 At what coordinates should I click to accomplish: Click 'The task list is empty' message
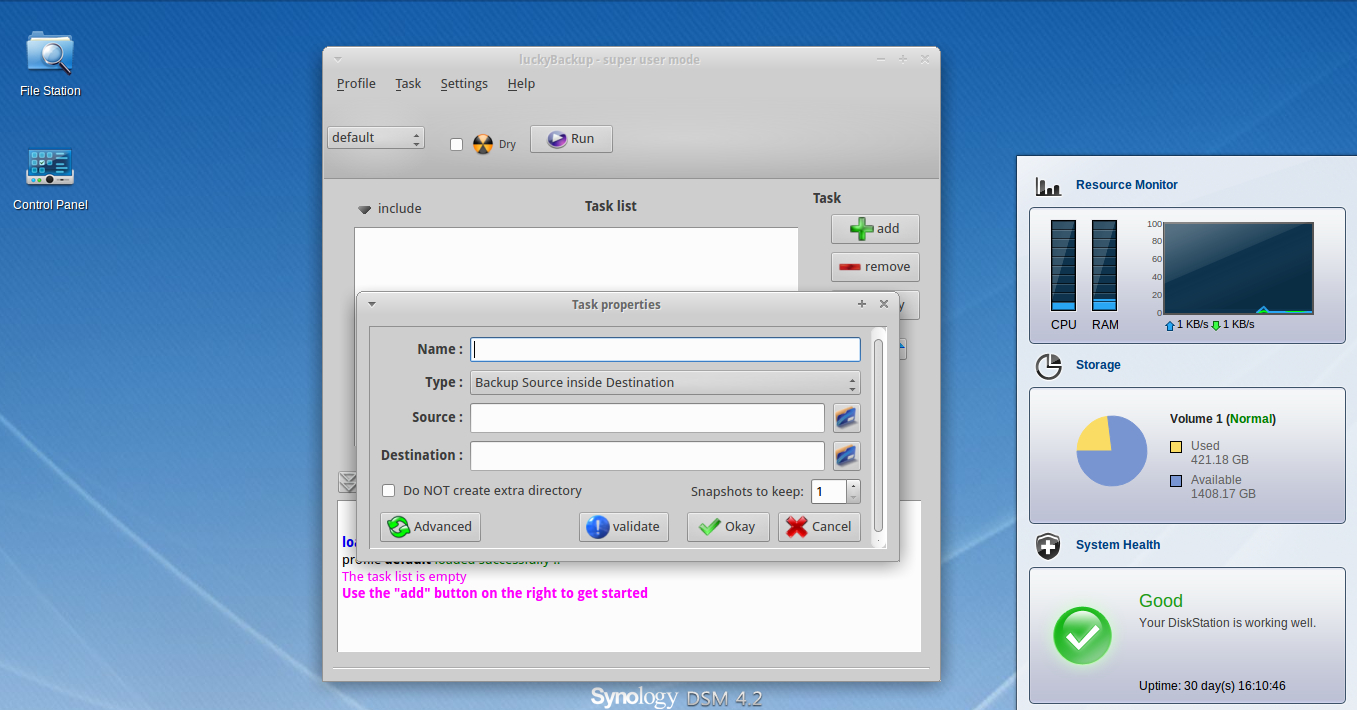(404, 577)
